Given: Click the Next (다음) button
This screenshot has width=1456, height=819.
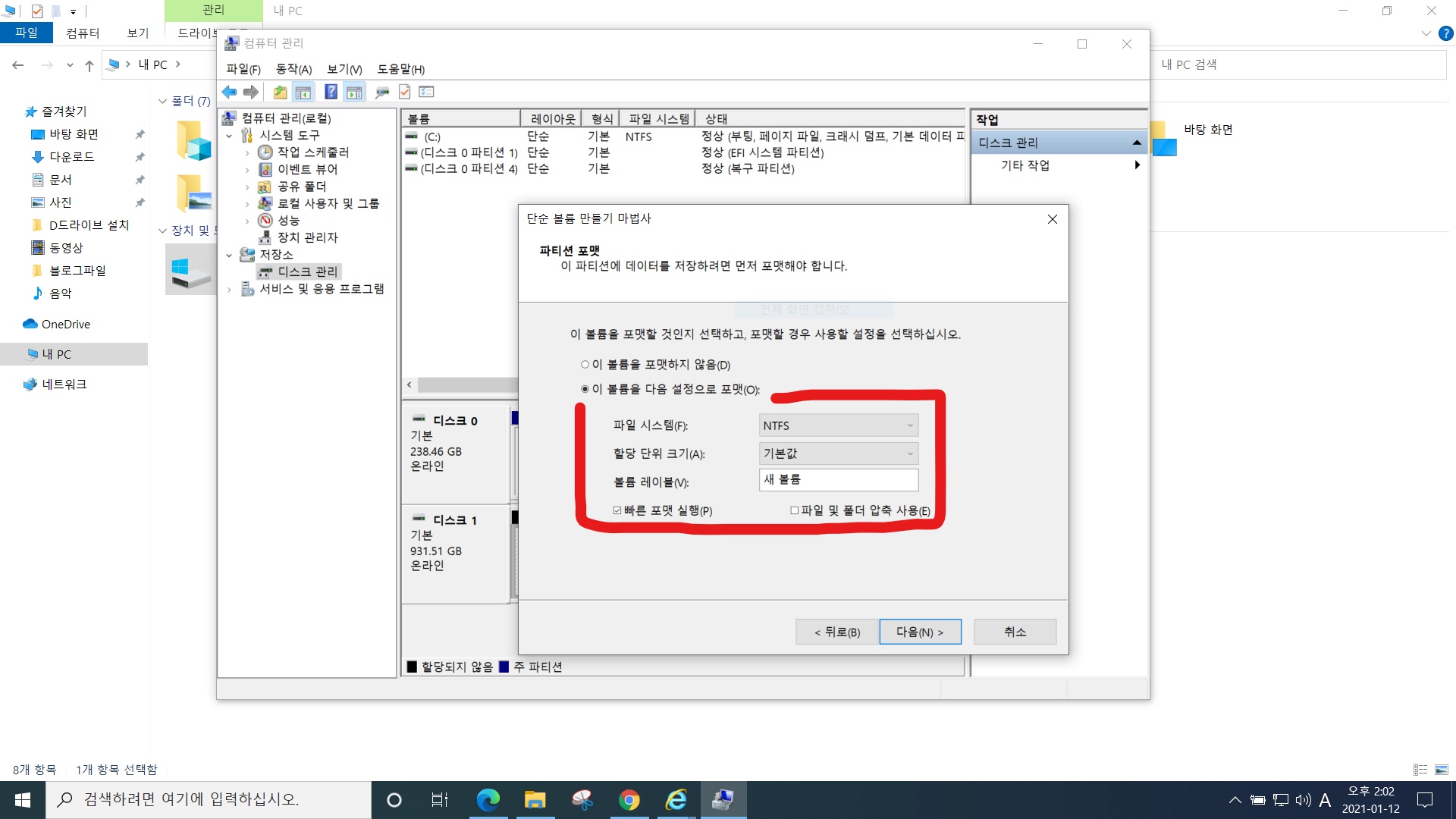Looking at the screenshot, I should tap(920, 632).
